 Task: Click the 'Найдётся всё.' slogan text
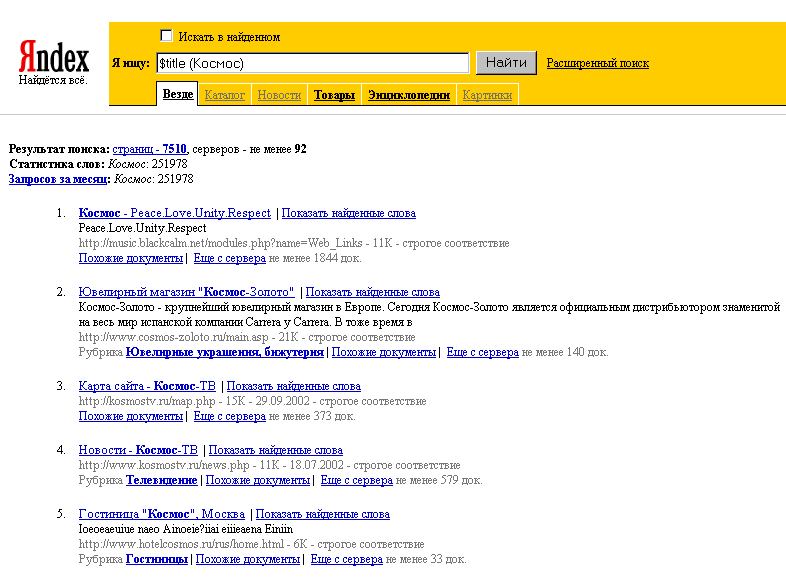point(53,80)
